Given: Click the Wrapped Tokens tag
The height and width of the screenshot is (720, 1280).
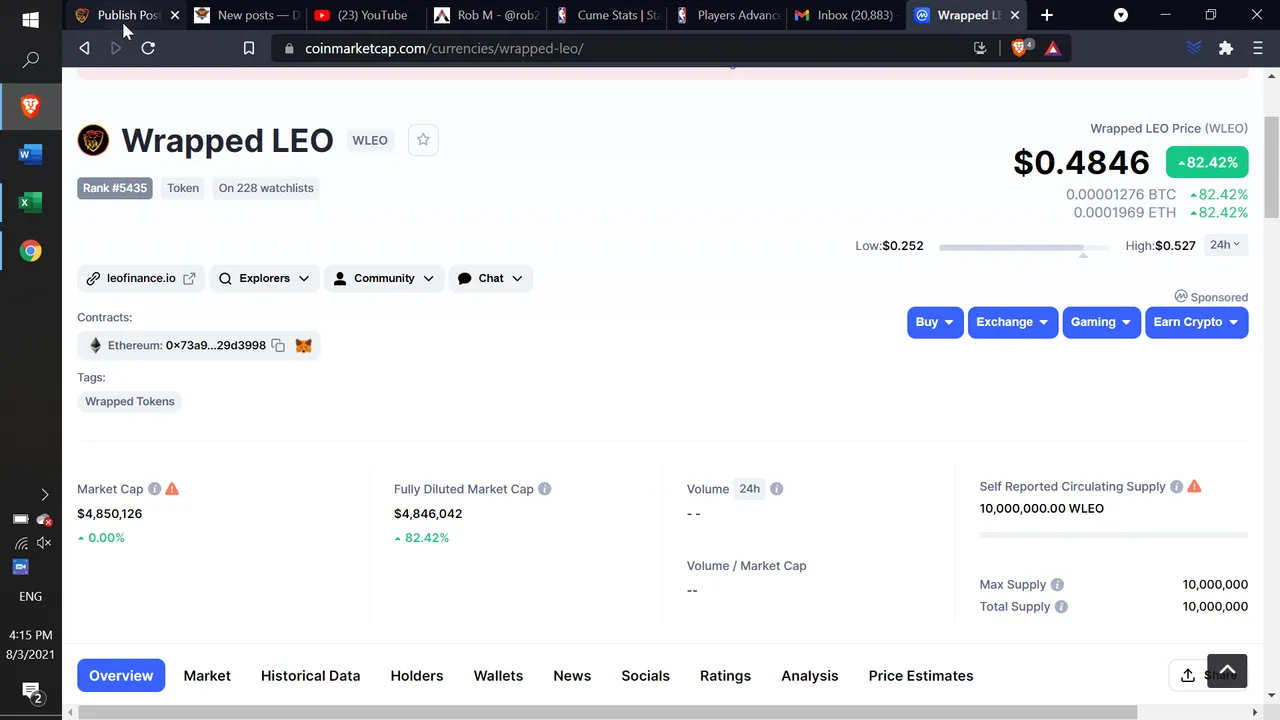Looking at the screenshot, I should coord(130,401).
